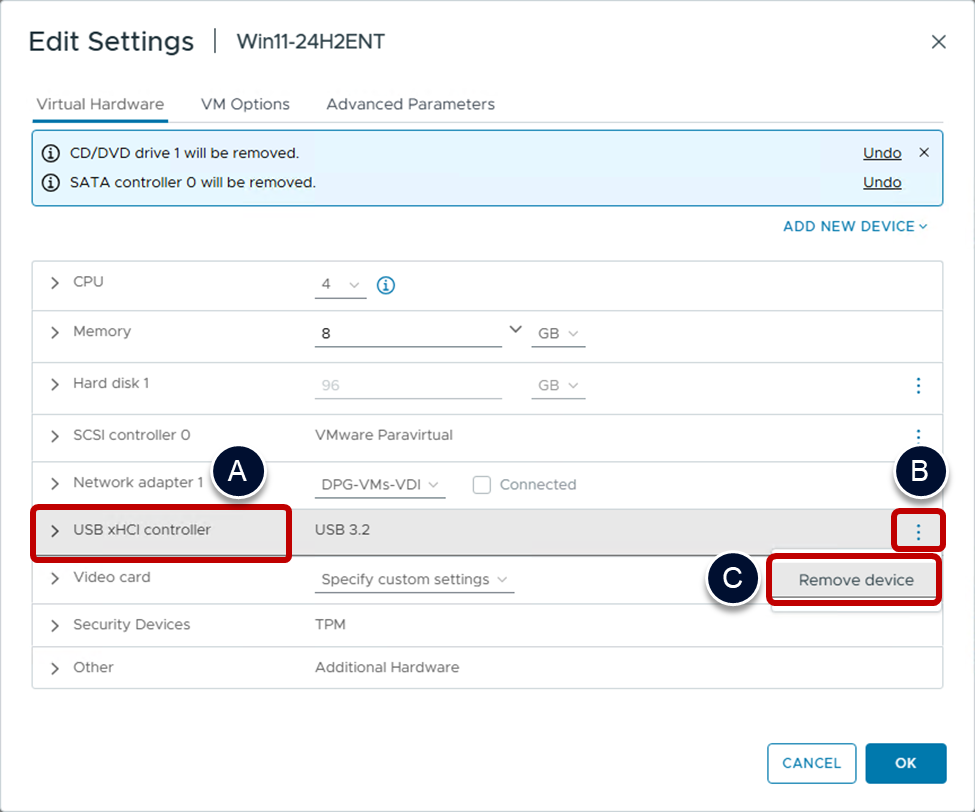
Task: Open Video card custom settings dropdown
Action: 414,580
